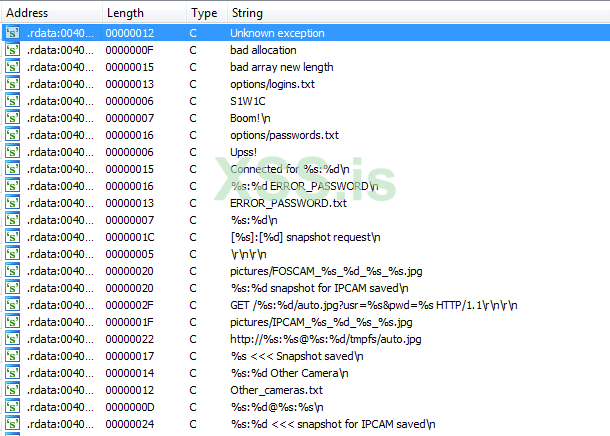Image resolution: width=610 pixels, height=436 pixels.
Task: Select the 'S1W1C' string
Action: click(247, 101)
